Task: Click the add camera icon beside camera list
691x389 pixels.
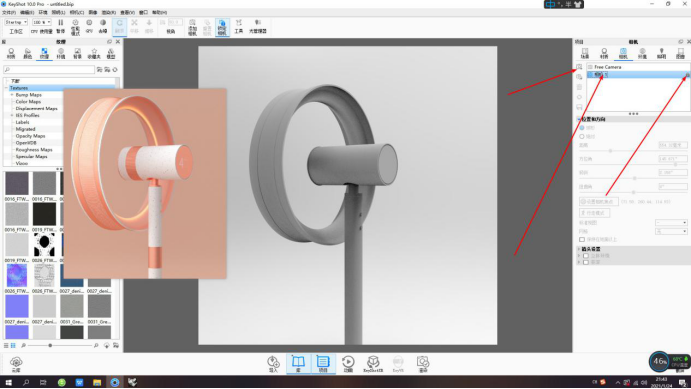Action: 579,67
